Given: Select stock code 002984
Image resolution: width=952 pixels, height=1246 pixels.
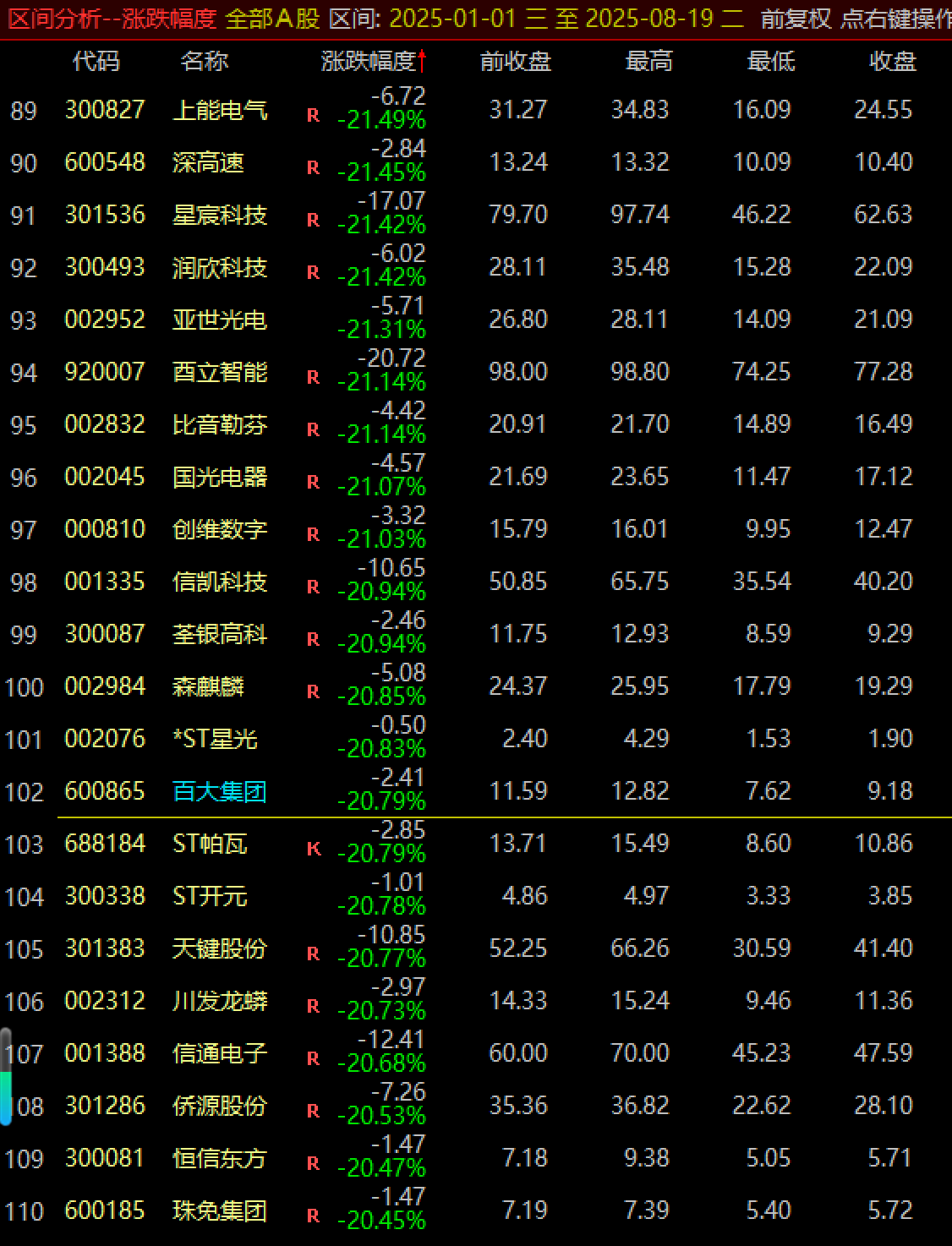Looking at the screenshot, I should point(105,686).
